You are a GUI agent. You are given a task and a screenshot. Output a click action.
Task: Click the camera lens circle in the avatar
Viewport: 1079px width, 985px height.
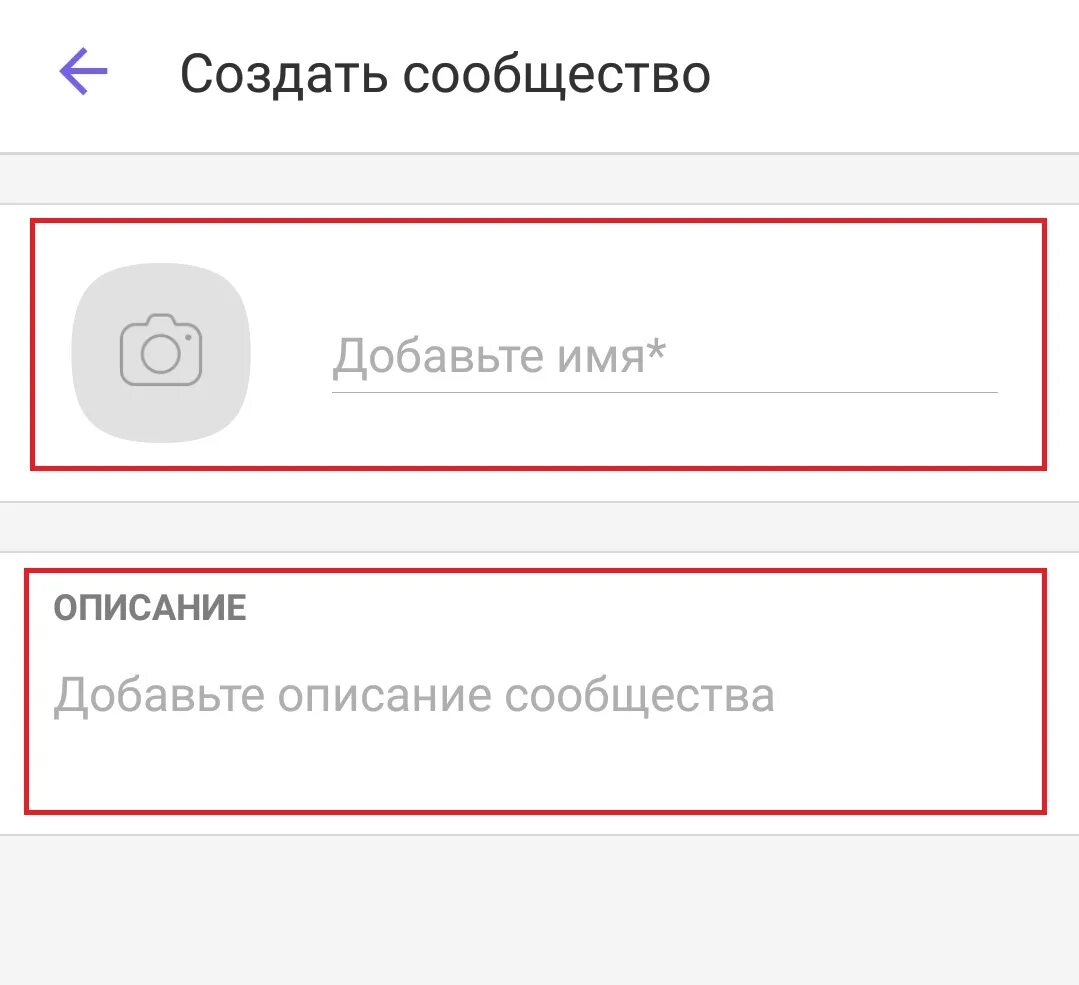160,354
